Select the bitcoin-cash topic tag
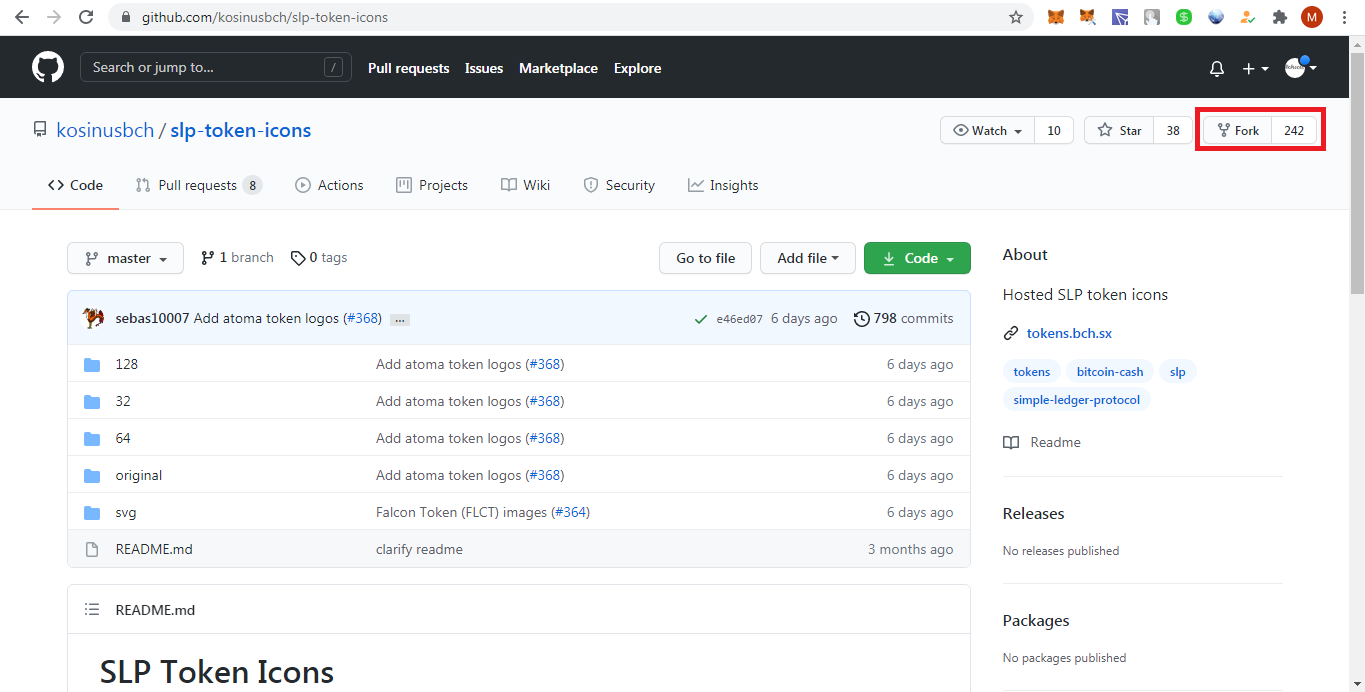Viewport: 1365px width, 692px height. 1110,371
